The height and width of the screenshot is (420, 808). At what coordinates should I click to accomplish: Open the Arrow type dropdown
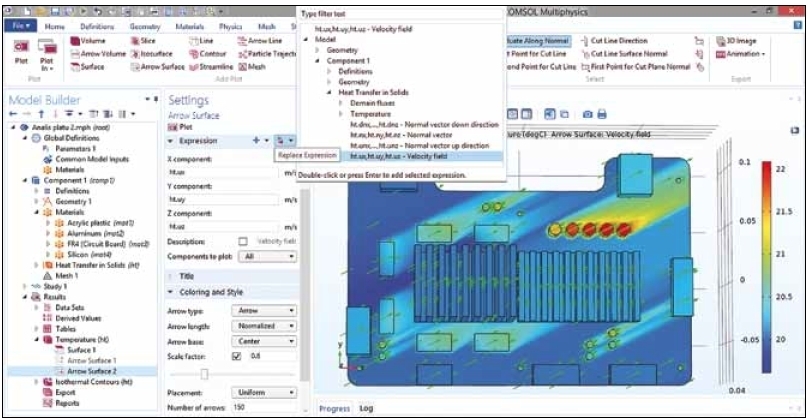263,311
